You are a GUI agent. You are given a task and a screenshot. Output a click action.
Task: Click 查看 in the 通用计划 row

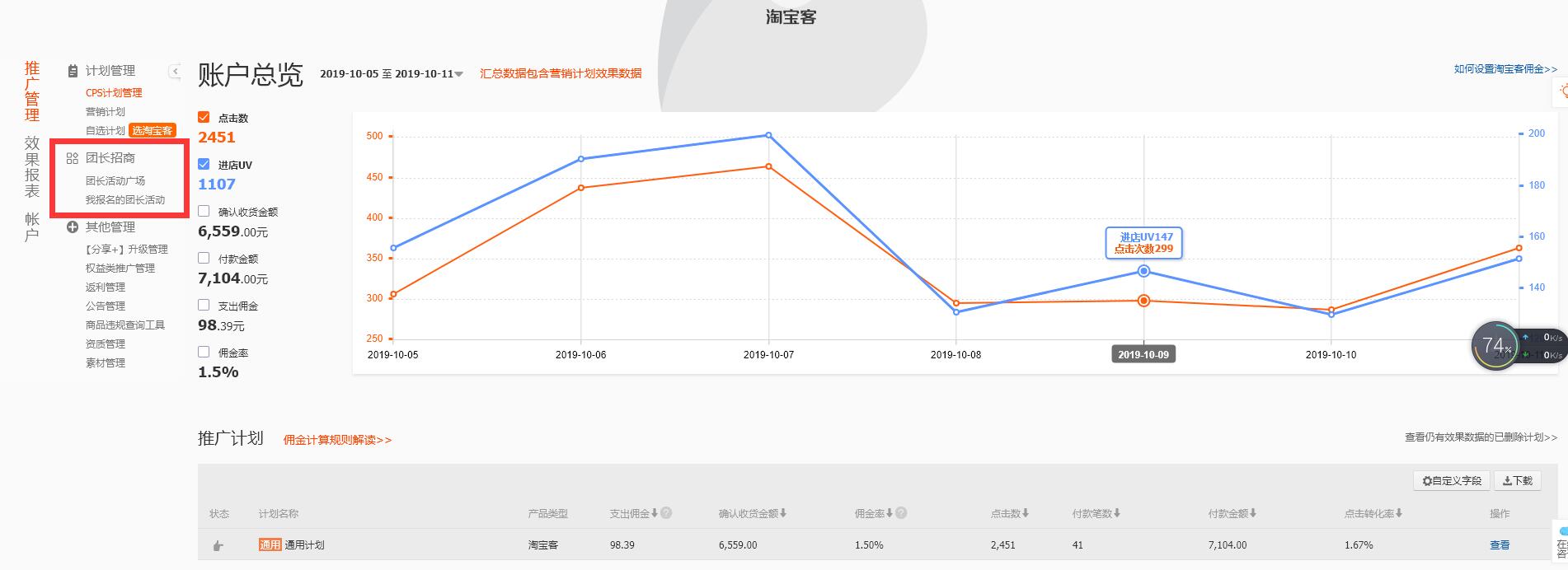point(1500,545)
